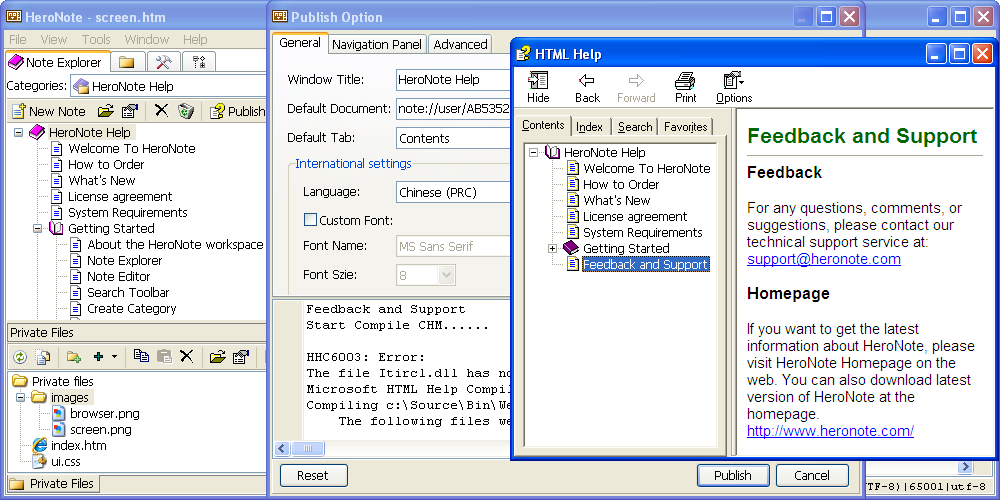This screenshot has width=1000, height=500.
Task: Click properties icon in Note Explorer toolbar
Action: tap(129, 111)
